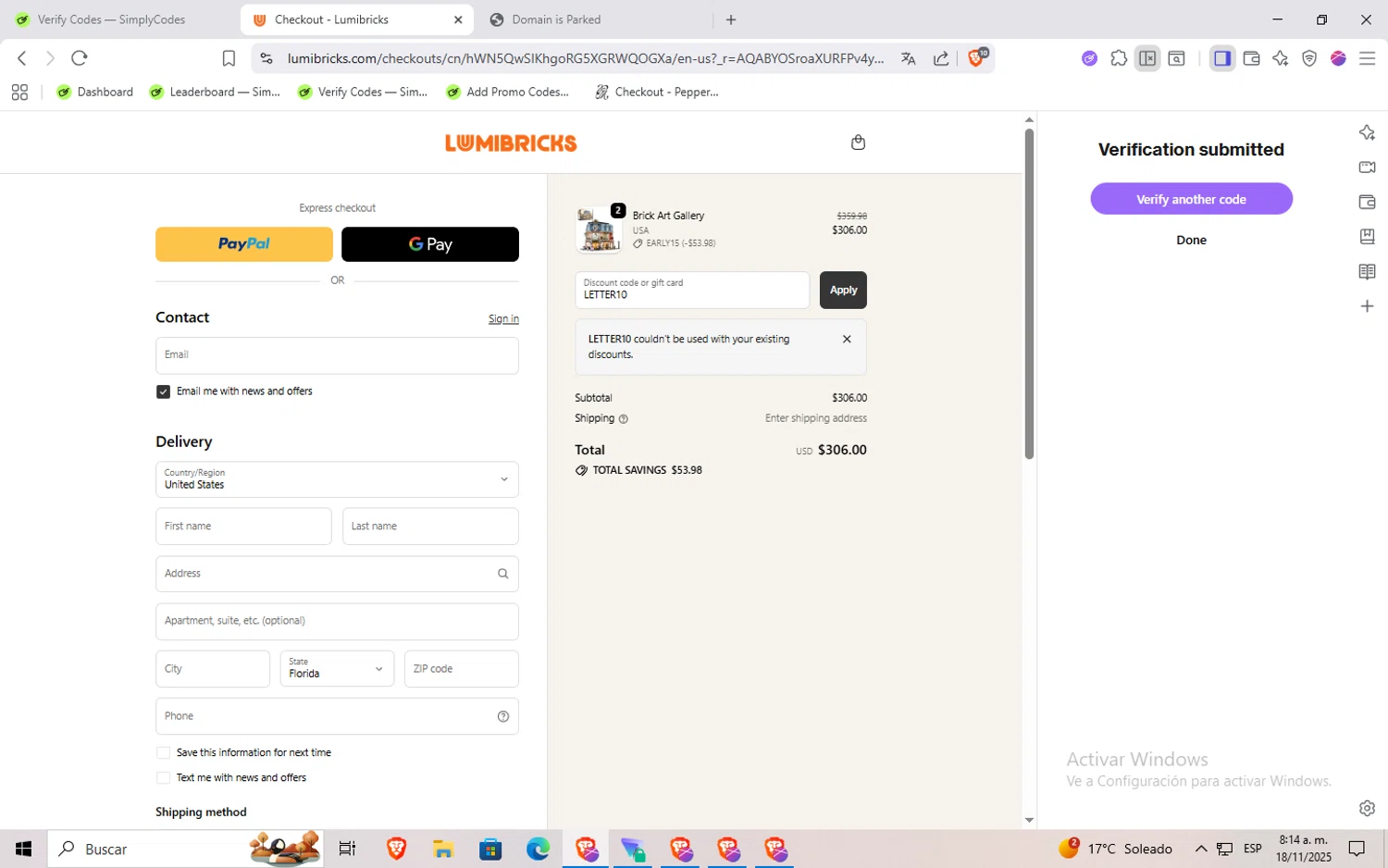Check Text me with news and offers
Image resolution: width=1388 pixels, height=868 pixels.
[x=163, y=777]
